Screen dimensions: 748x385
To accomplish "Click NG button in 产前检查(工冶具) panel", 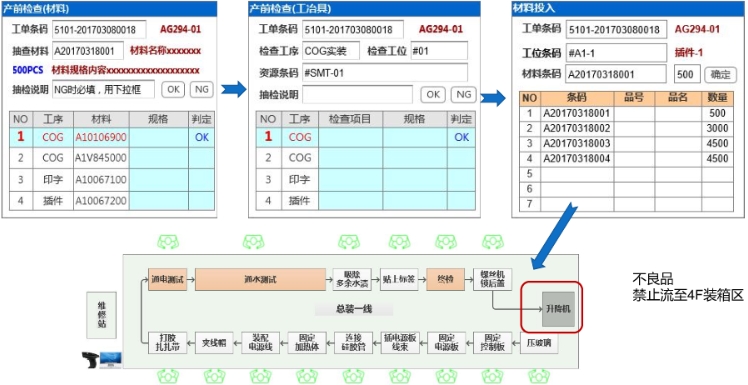I will 463,94.
